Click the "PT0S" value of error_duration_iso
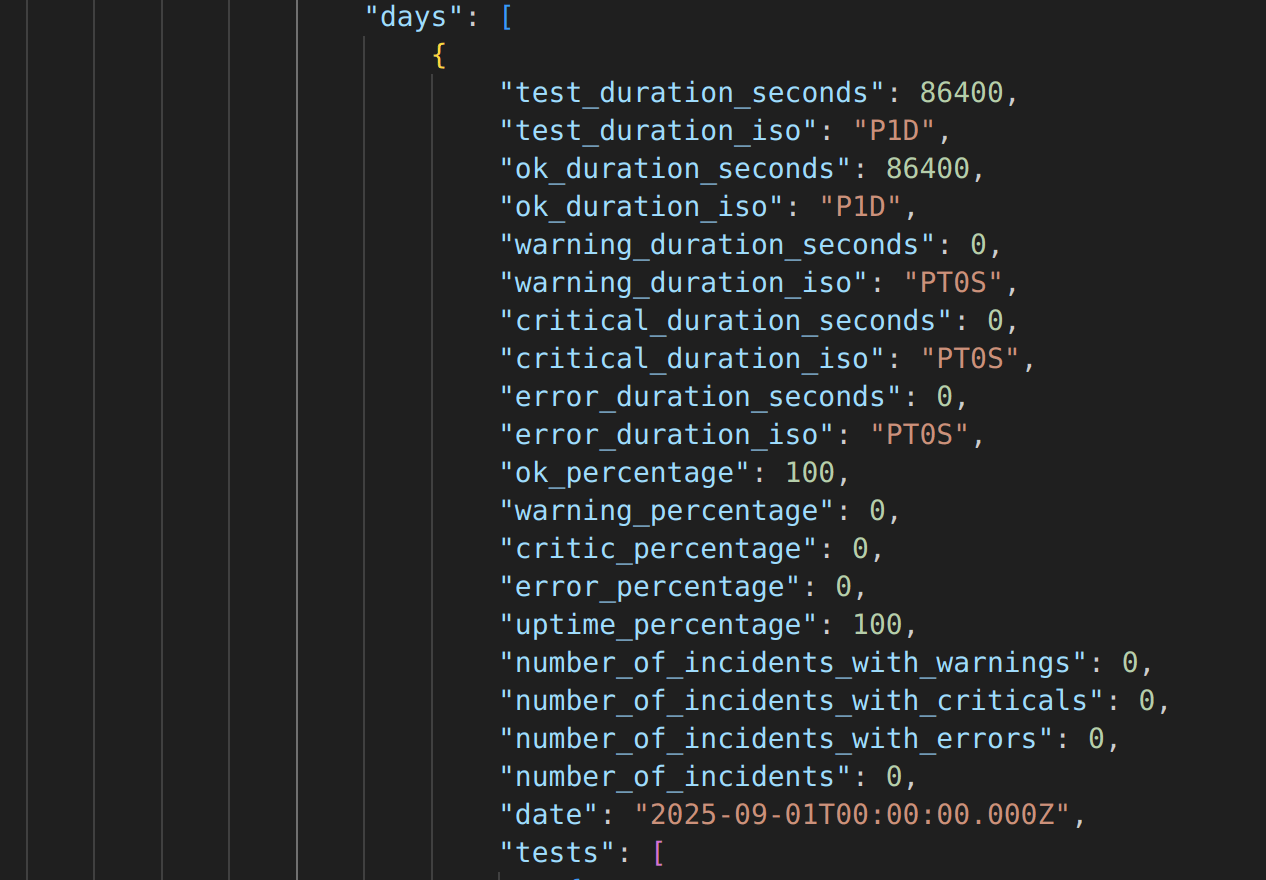1266x880 pixels. pos(920,435)
